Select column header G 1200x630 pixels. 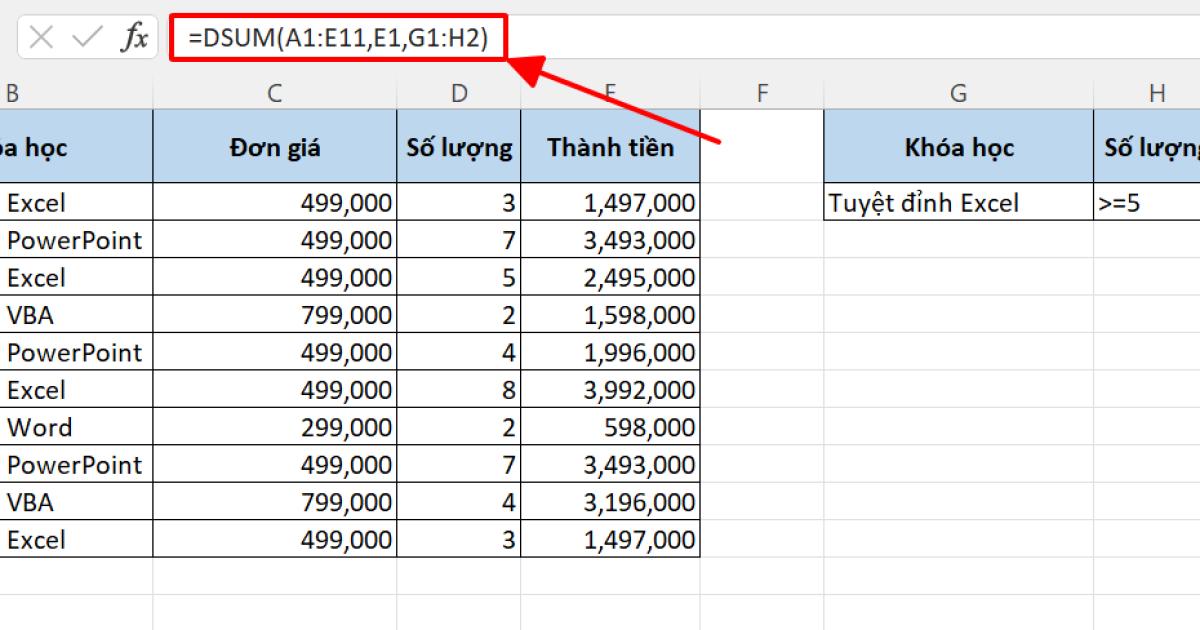tap(957, 92)
